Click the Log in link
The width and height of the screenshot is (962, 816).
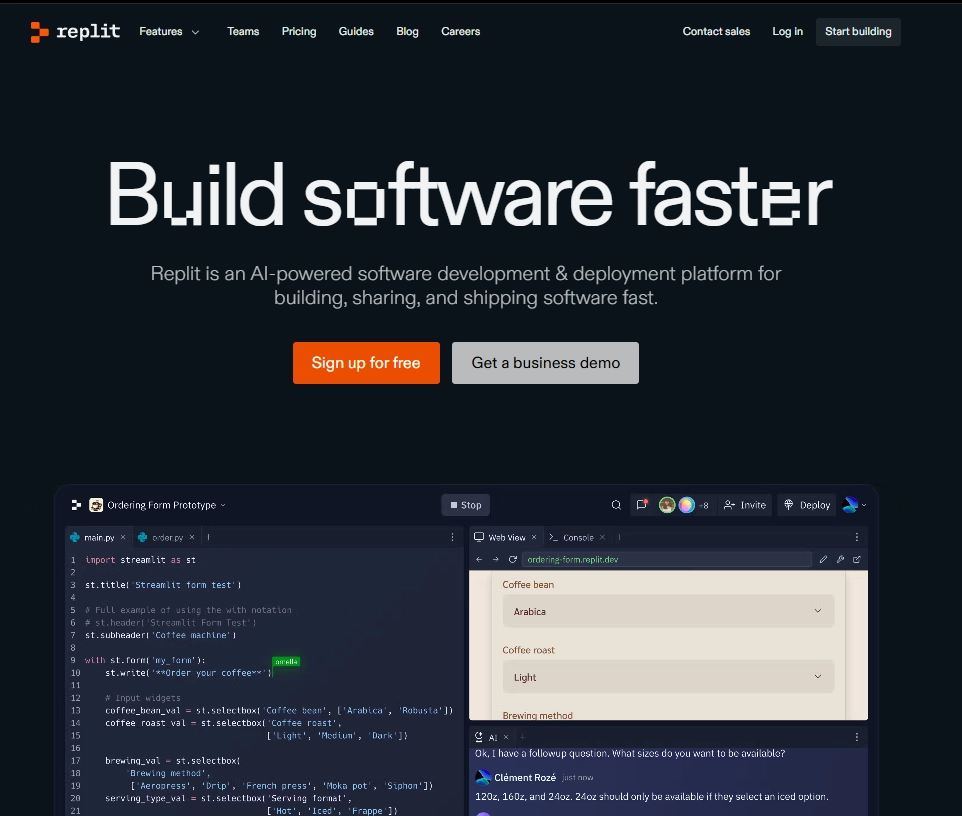pos(787,31)
